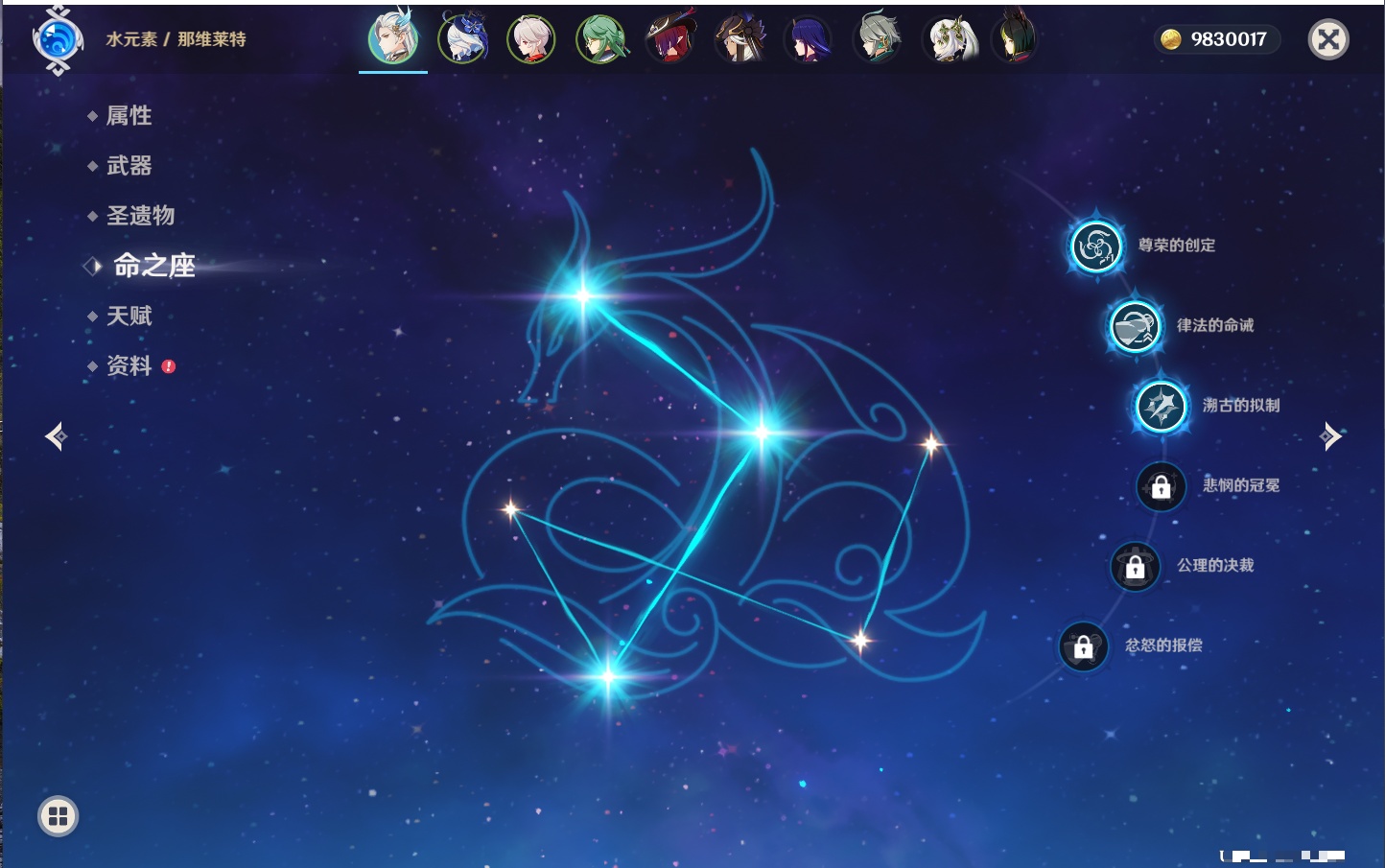The image size is (1385, 868).
Task: Click the 律法的命诫 label text
Action: 1215,325
